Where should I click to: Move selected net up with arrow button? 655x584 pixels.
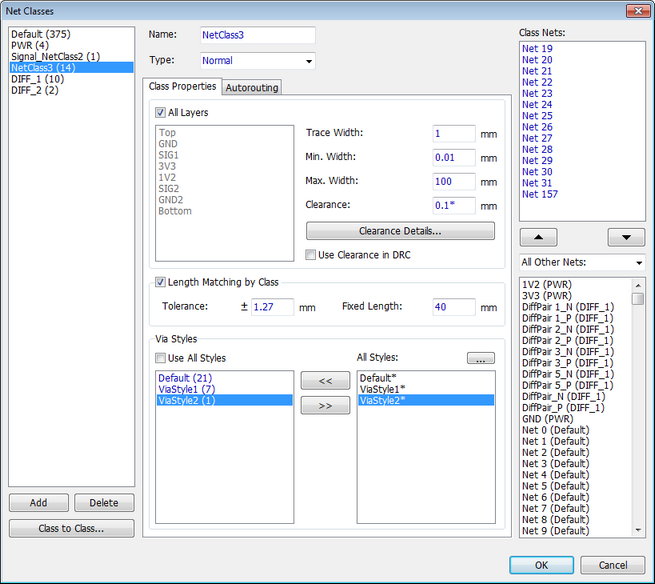(538, 237)
